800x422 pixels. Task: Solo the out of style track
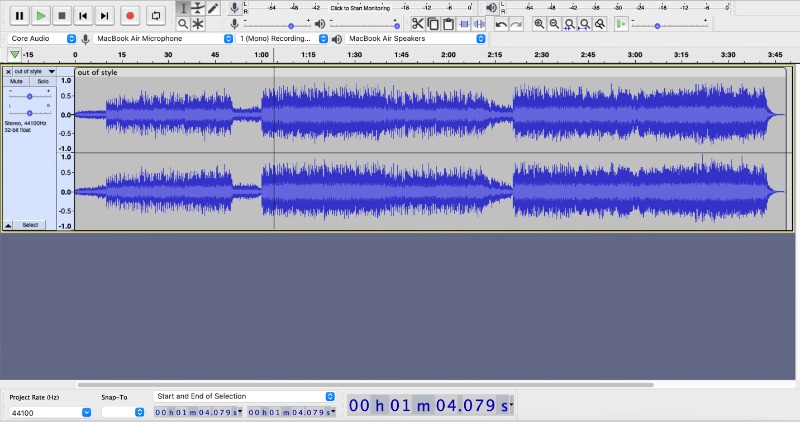point(43,82)
